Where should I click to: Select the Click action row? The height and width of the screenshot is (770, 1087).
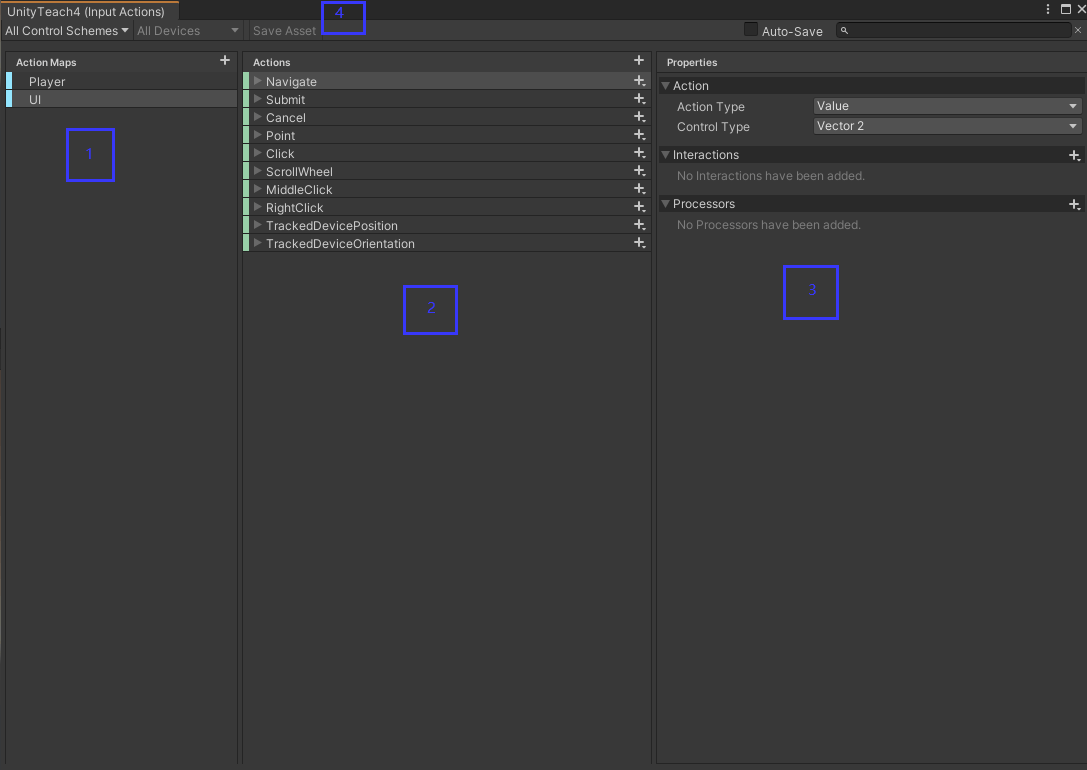(x=446, y=153)
